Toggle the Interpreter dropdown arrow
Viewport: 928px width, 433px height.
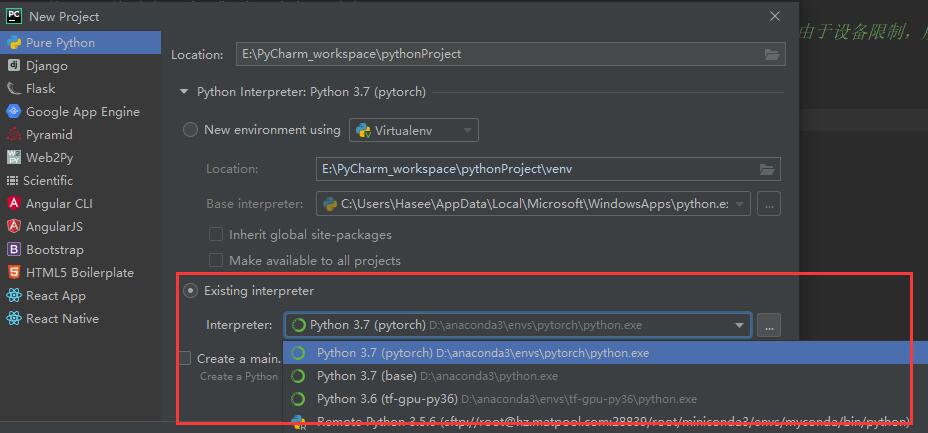click(x=739, y=325)
